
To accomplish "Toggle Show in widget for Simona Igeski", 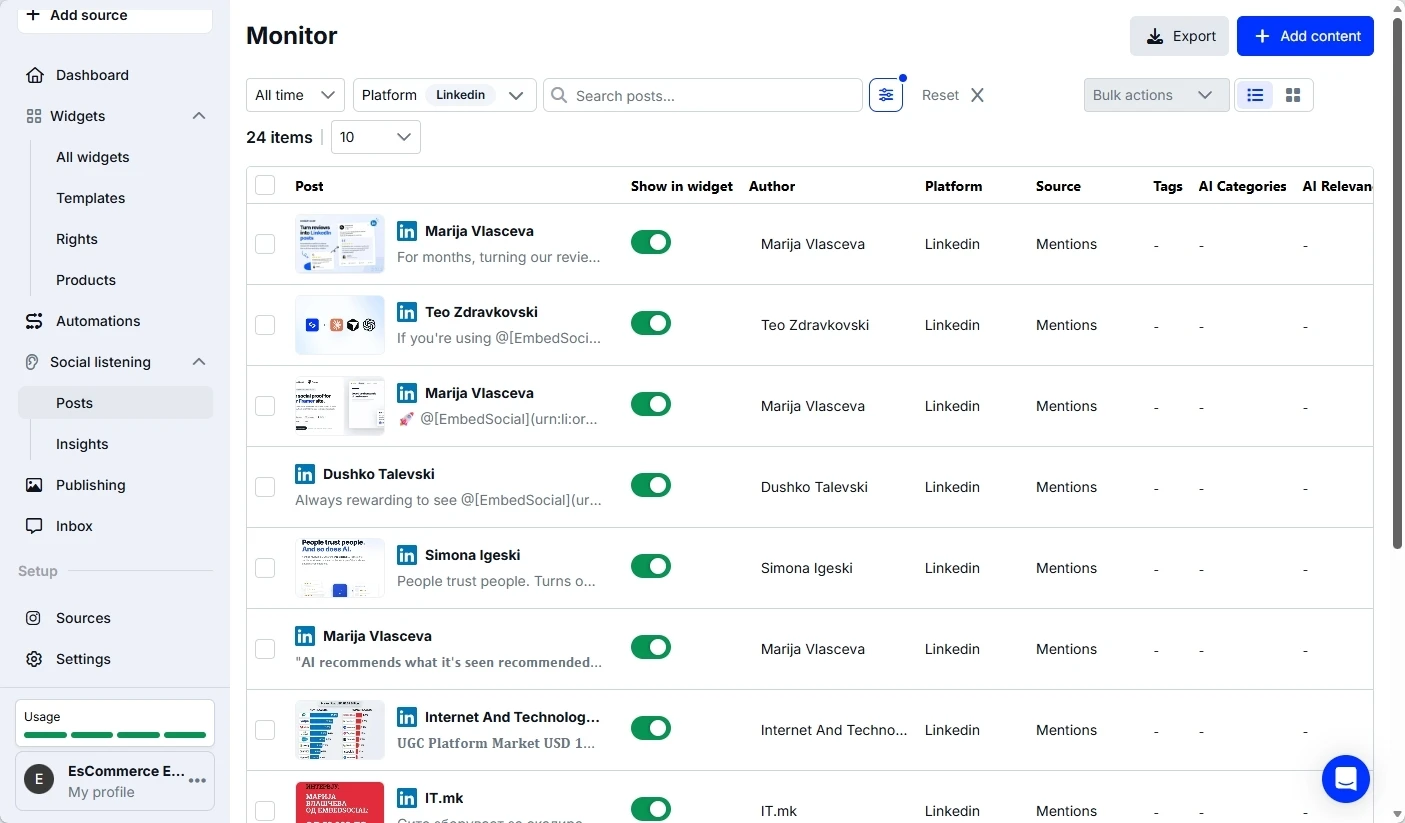I will pyautogui.click(x=651, y=566).
